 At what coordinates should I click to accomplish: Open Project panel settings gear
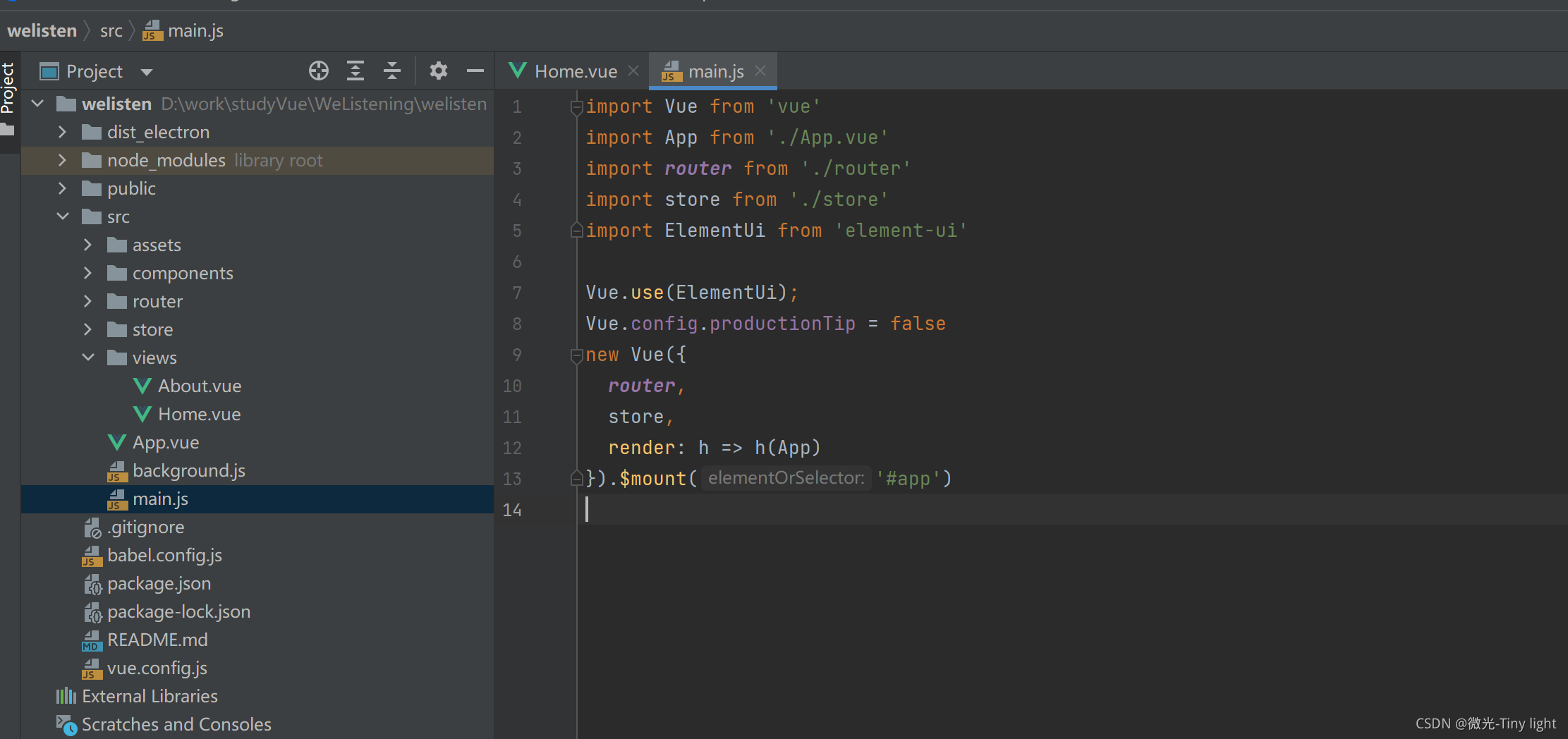click(x=438, y=71)
